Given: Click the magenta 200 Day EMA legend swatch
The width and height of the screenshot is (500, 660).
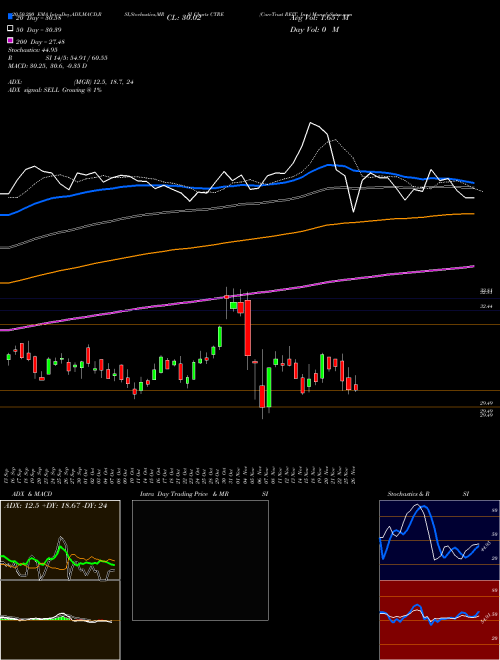Looking at the screenshot, I should (x=10, y=40).
